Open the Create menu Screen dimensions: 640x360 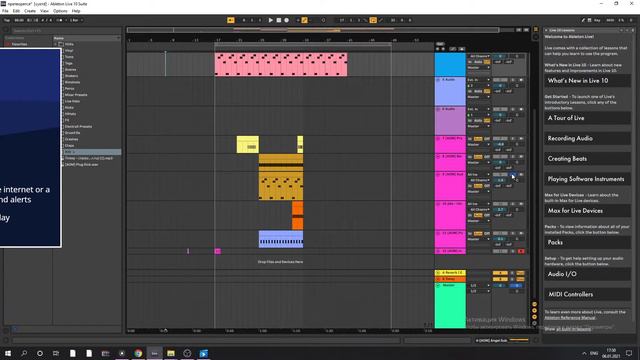coord(30,11)
